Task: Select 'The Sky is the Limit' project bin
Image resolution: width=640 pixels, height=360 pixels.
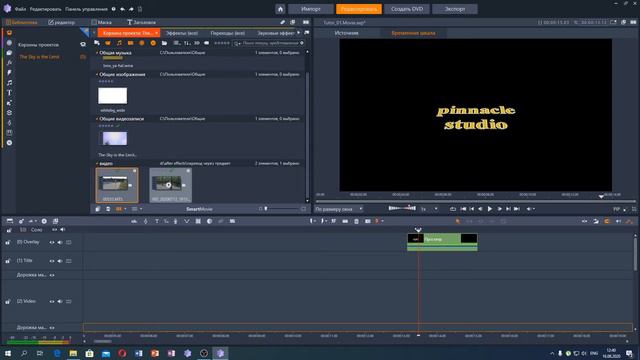Action: pyautogui.click(x=39, y=57)
